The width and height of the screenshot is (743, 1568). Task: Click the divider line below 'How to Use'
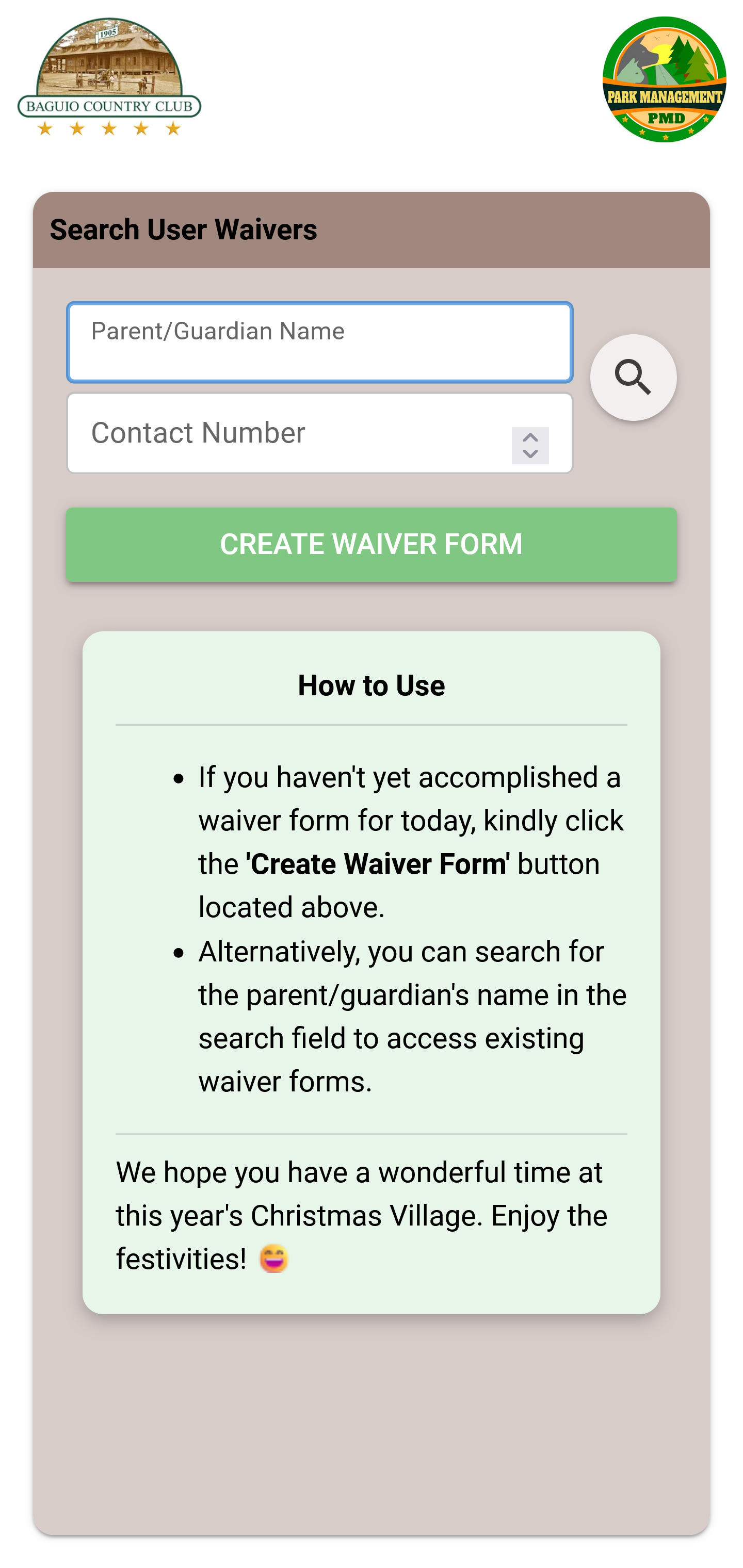pos(371,725)
